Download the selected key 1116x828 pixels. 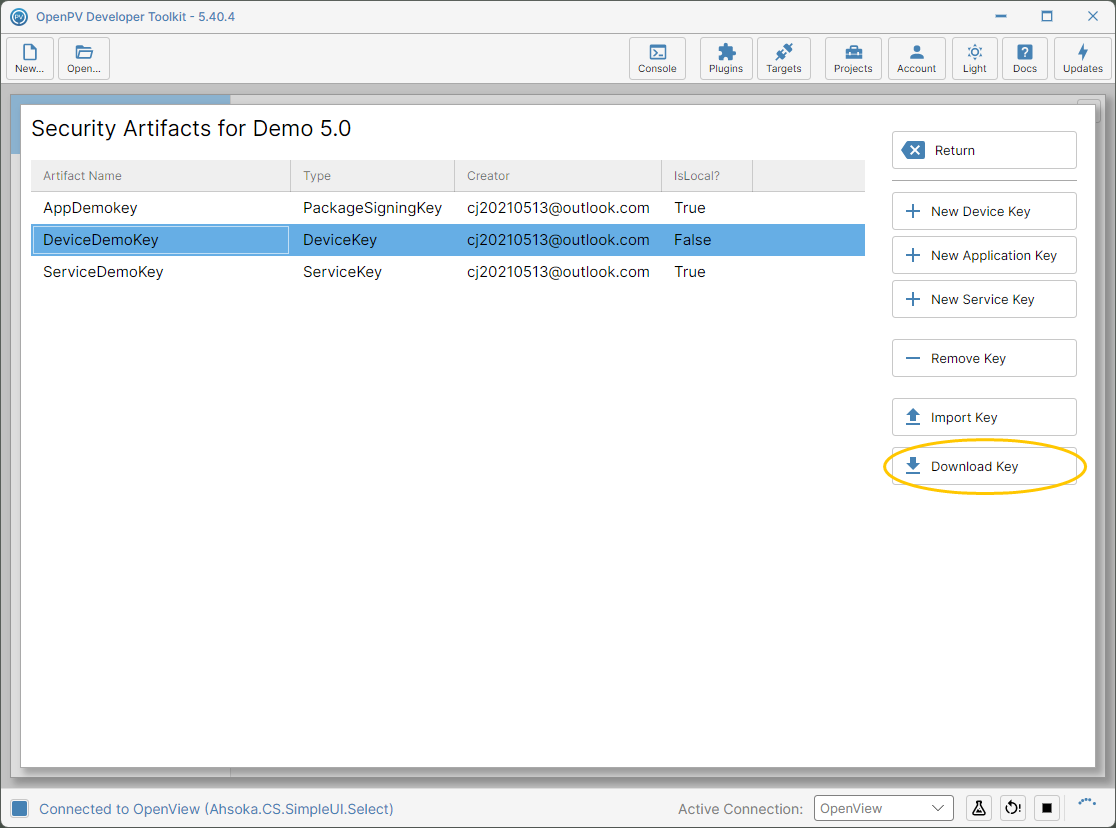984,466
